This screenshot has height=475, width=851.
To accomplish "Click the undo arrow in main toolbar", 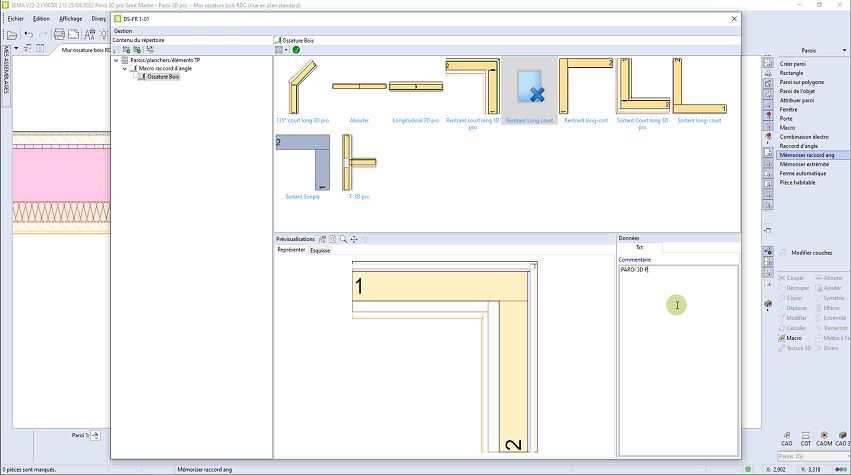I will [28, 35].
